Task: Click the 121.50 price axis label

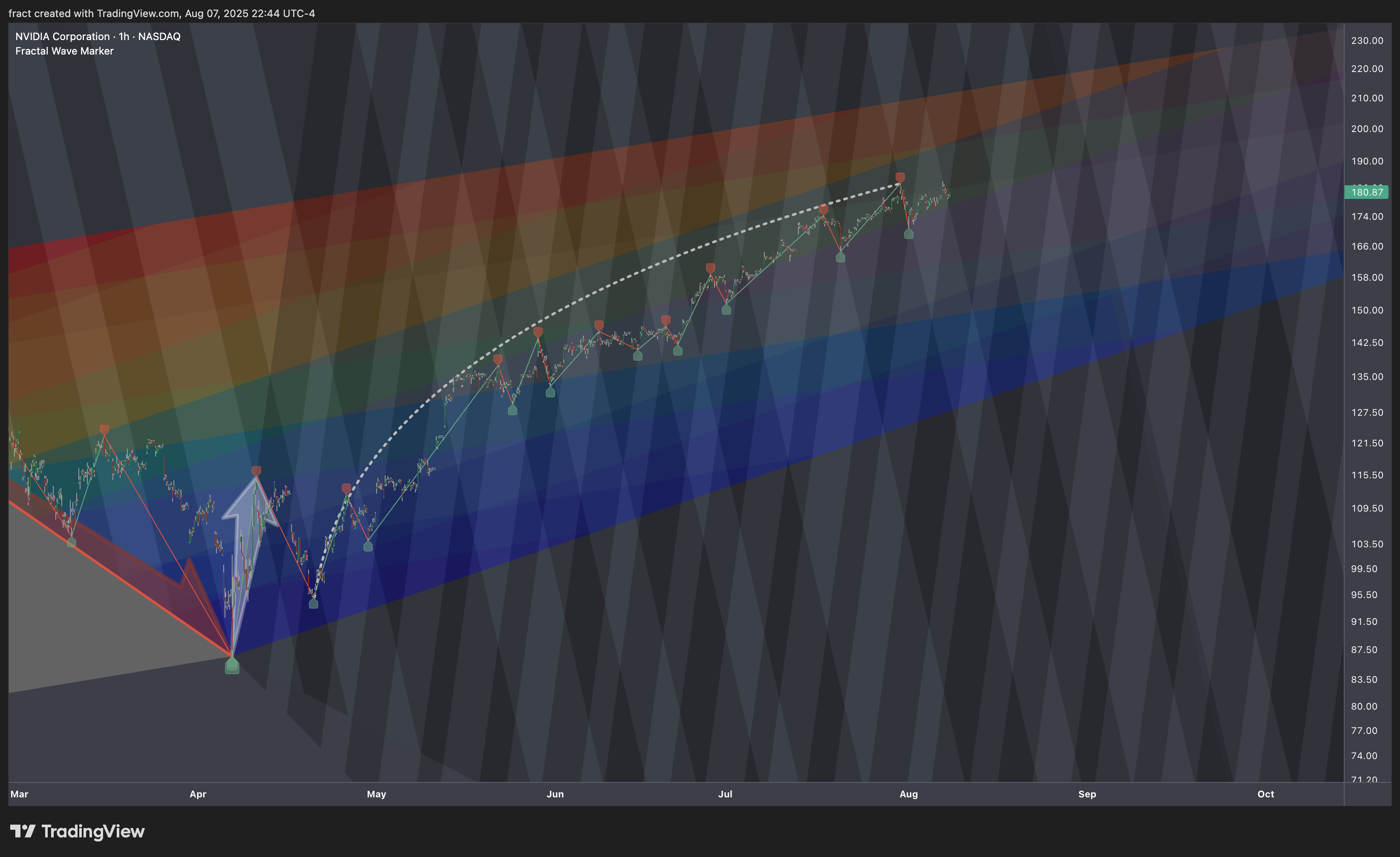Action: coord(1367,443)
